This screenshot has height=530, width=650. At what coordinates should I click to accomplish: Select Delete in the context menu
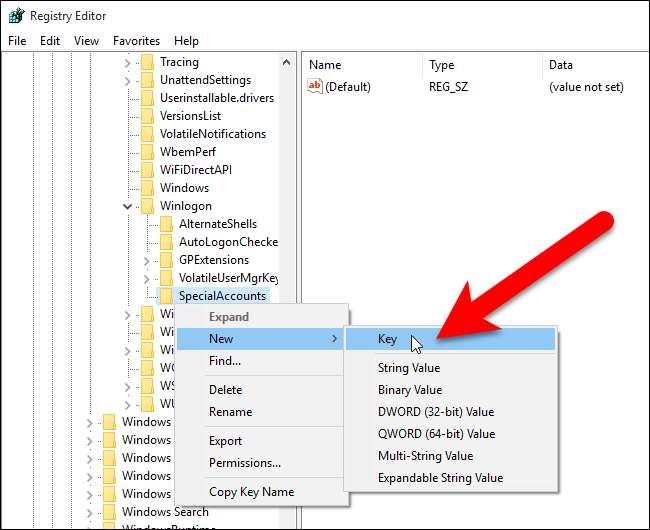(260, 390)
